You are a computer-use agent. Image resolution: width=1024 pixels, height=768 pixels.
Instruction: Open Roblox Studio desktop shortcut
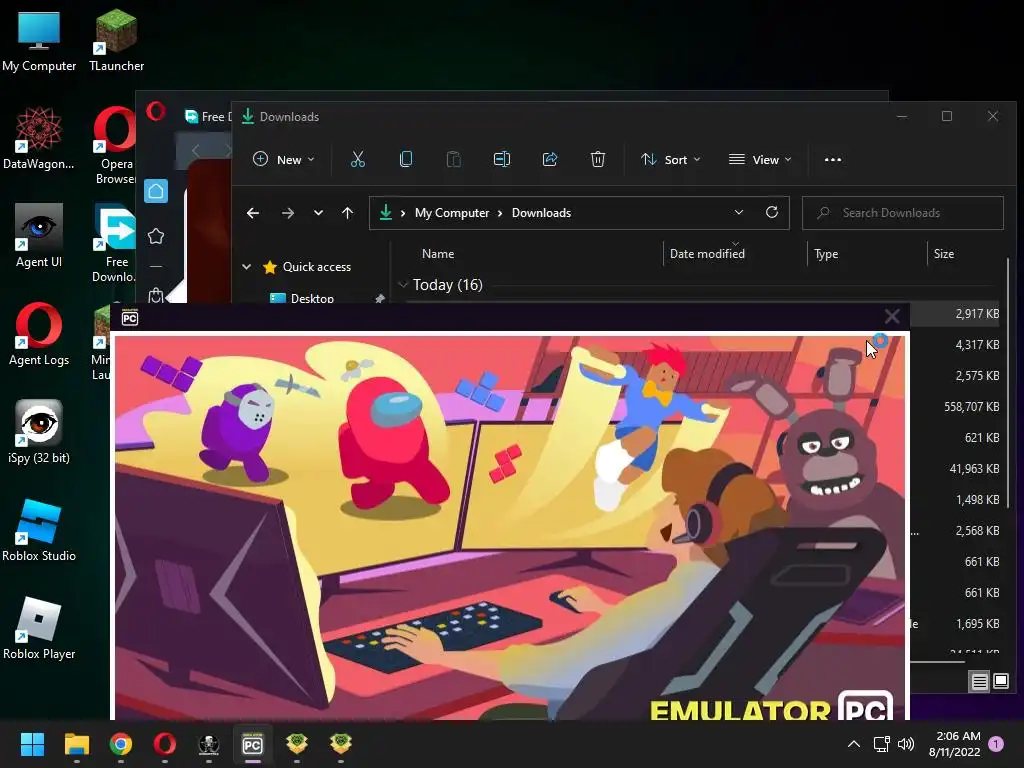click(39, 530)
